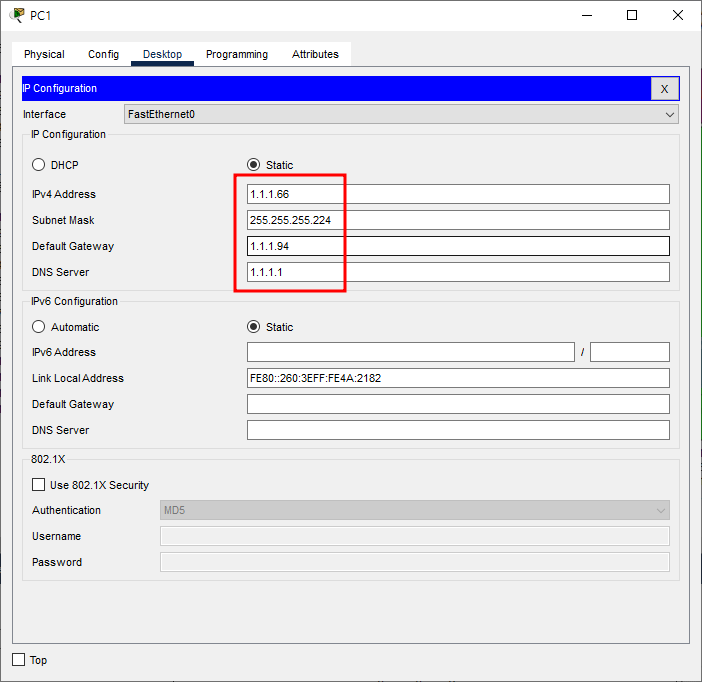Viewport: 702px width, 682px height.
Task: Toggle the Top checkbox
Action: [x=18, y=660]
